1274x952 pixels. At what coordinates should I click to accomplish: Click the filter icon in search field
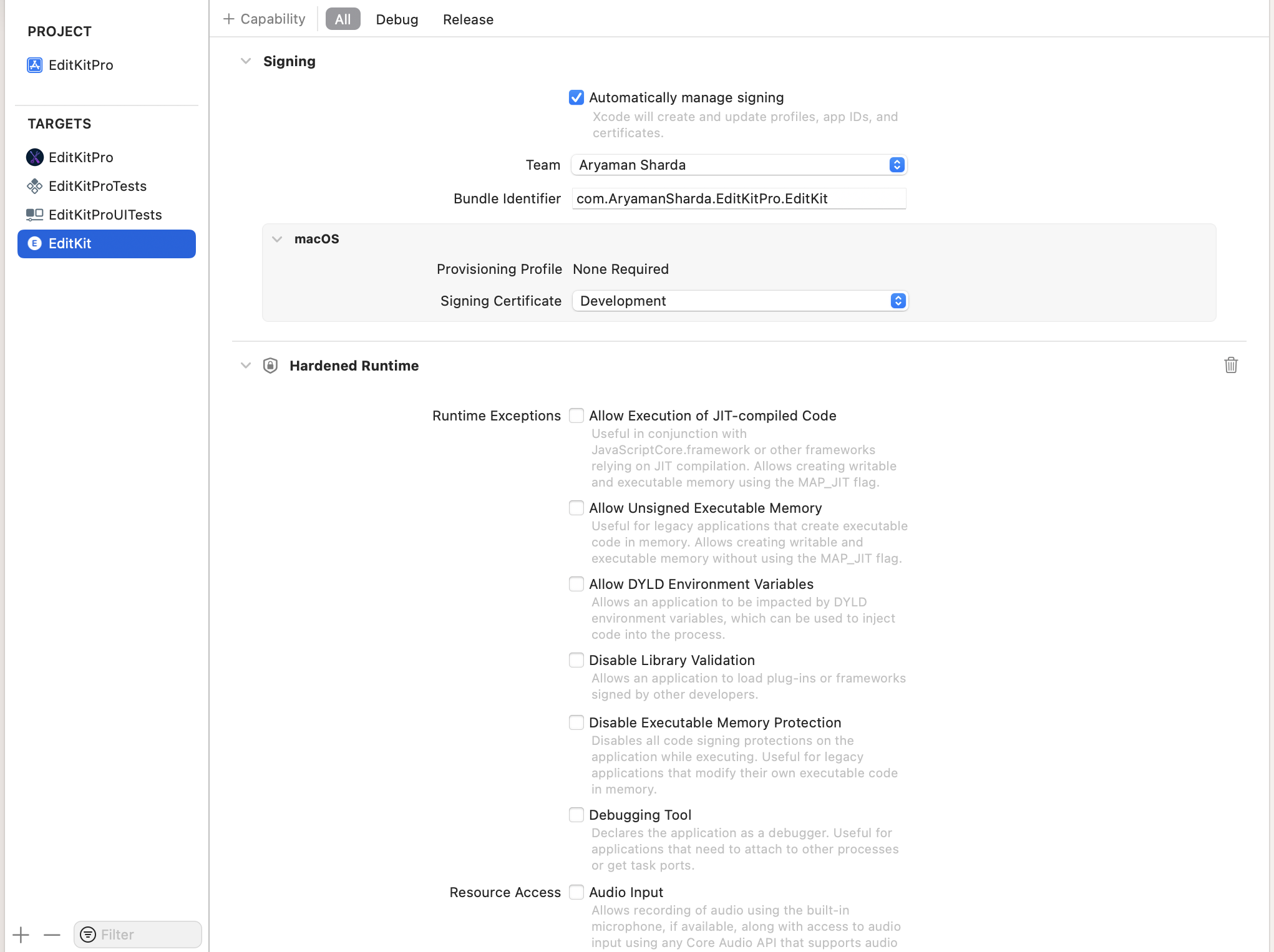pyautogui.click(x=88, y=935)
